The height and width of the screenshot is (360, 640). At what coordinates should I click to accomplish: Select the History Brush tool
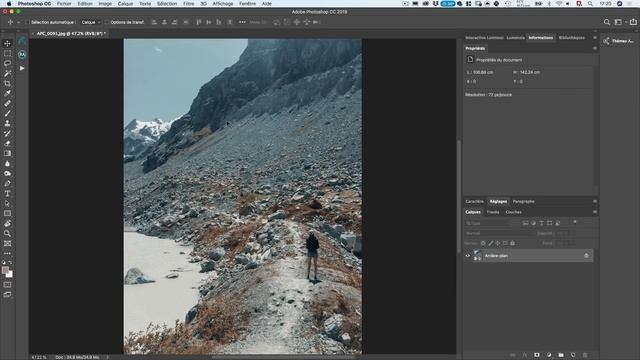tap(7, 133)
